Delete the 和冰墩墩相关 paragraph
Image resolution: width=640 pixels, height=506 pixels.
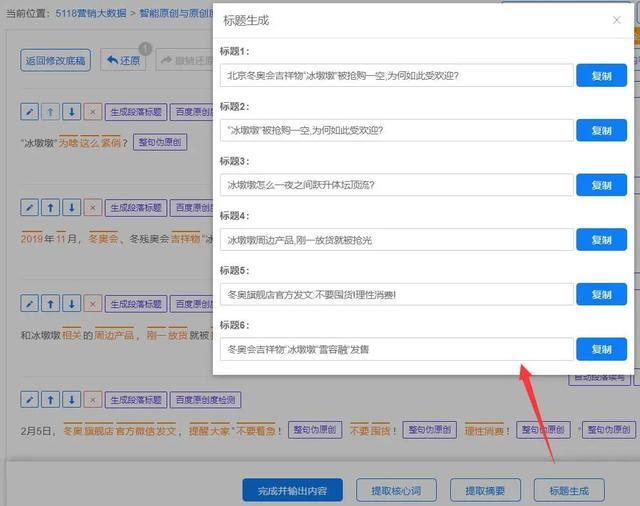[x=93, y=304]
